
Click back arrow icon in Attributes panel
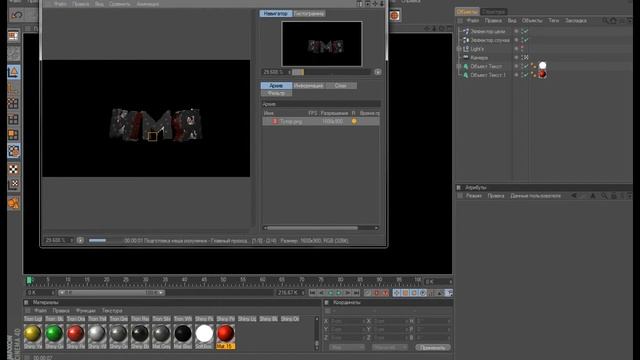pyautogui.click(x=573, y=196)
